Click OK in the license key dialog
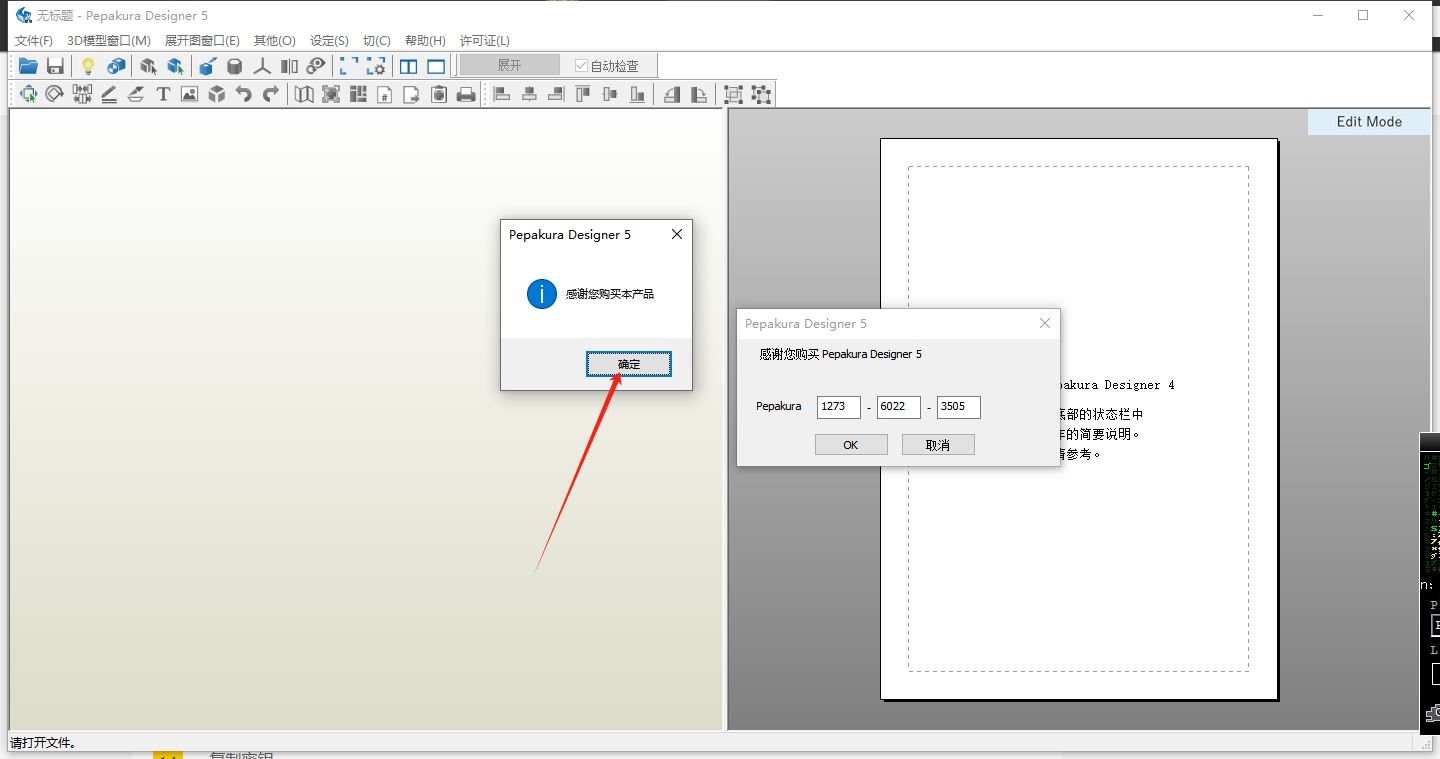 coord(851,445)
